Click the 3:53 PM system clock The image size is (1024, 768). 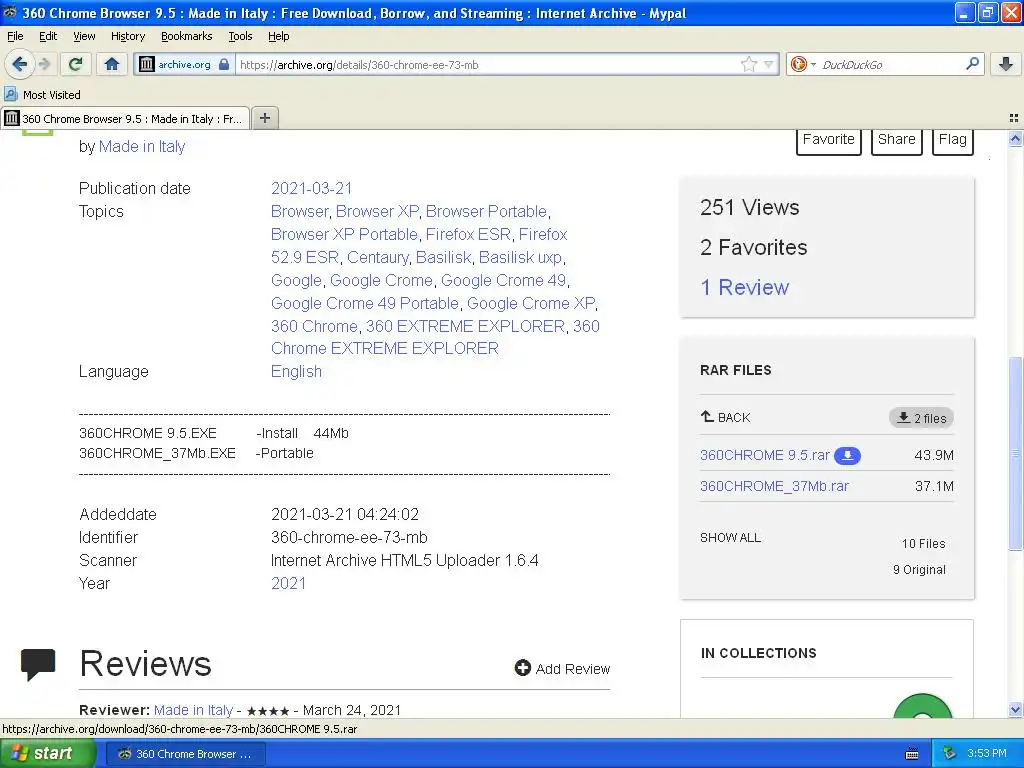(986, 753)
